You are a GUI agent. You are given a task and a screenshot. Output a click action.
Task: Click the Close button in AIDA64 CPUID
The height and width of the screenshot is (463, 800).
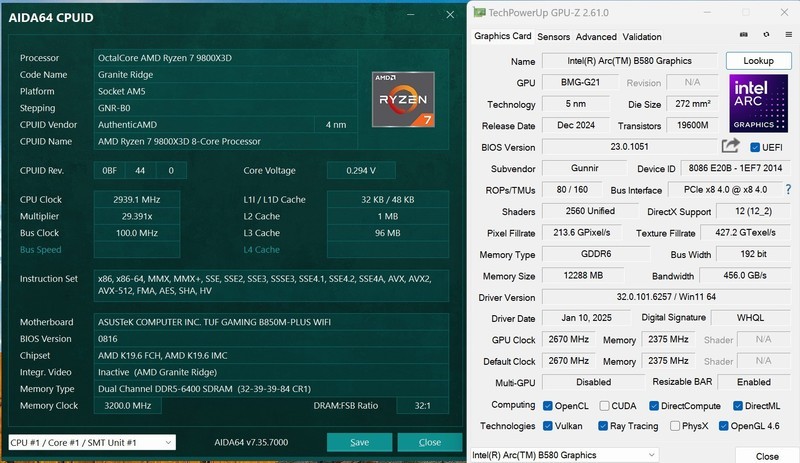(x=430, y=442)
